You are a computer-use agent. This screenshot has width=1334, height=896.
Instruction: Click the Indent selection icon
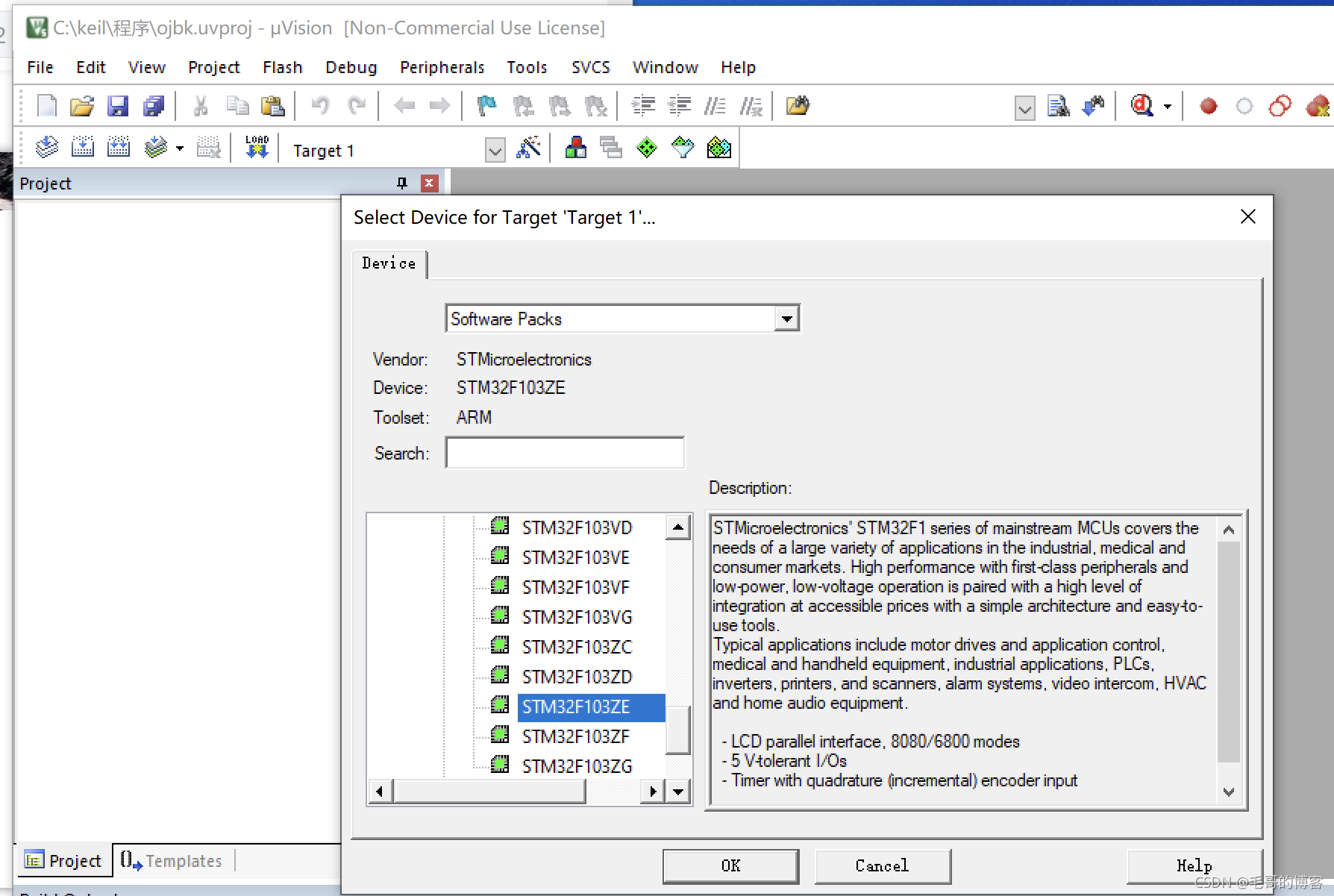point(643,106)
